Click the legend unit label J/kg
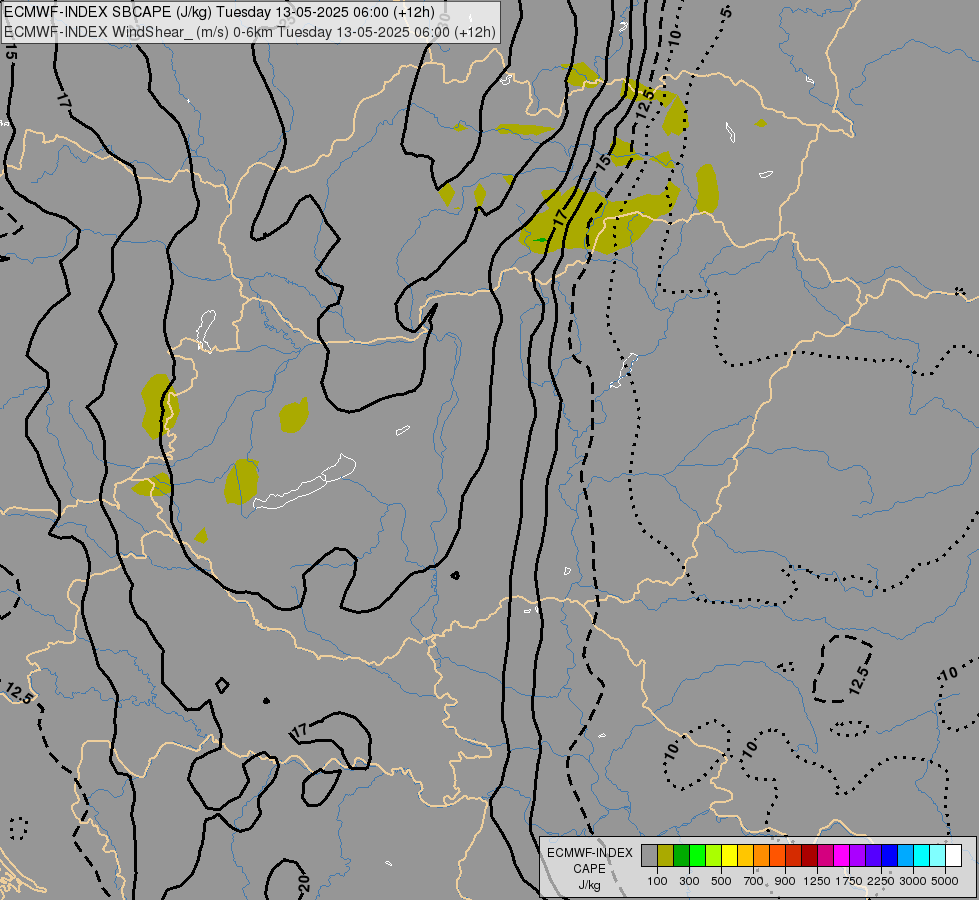The width and height of the screenshot is (979, 900). (x=589, y=886)
